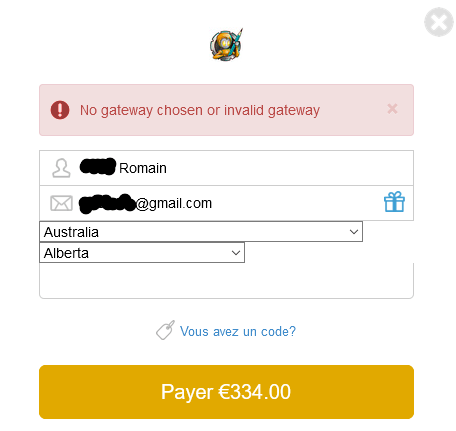Click the Payer €334.00 button
The width and height of the screenshot is (456, 431).
click(226, 392)
